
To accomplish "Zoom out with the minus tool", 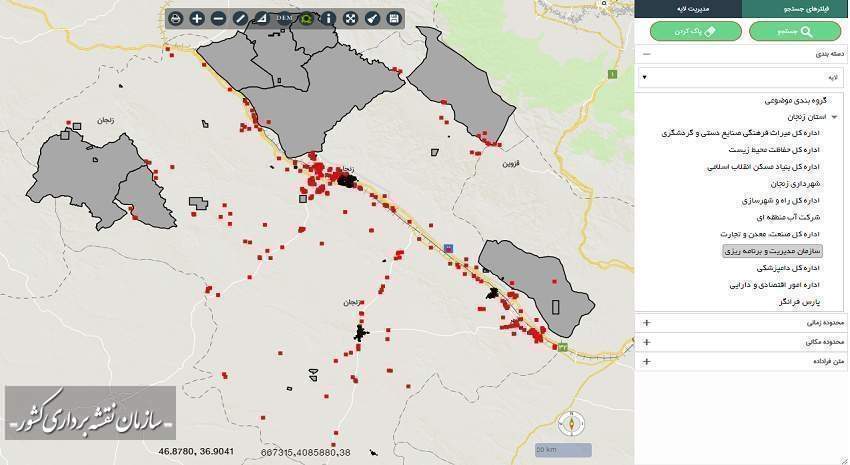I will pos(218,18).
